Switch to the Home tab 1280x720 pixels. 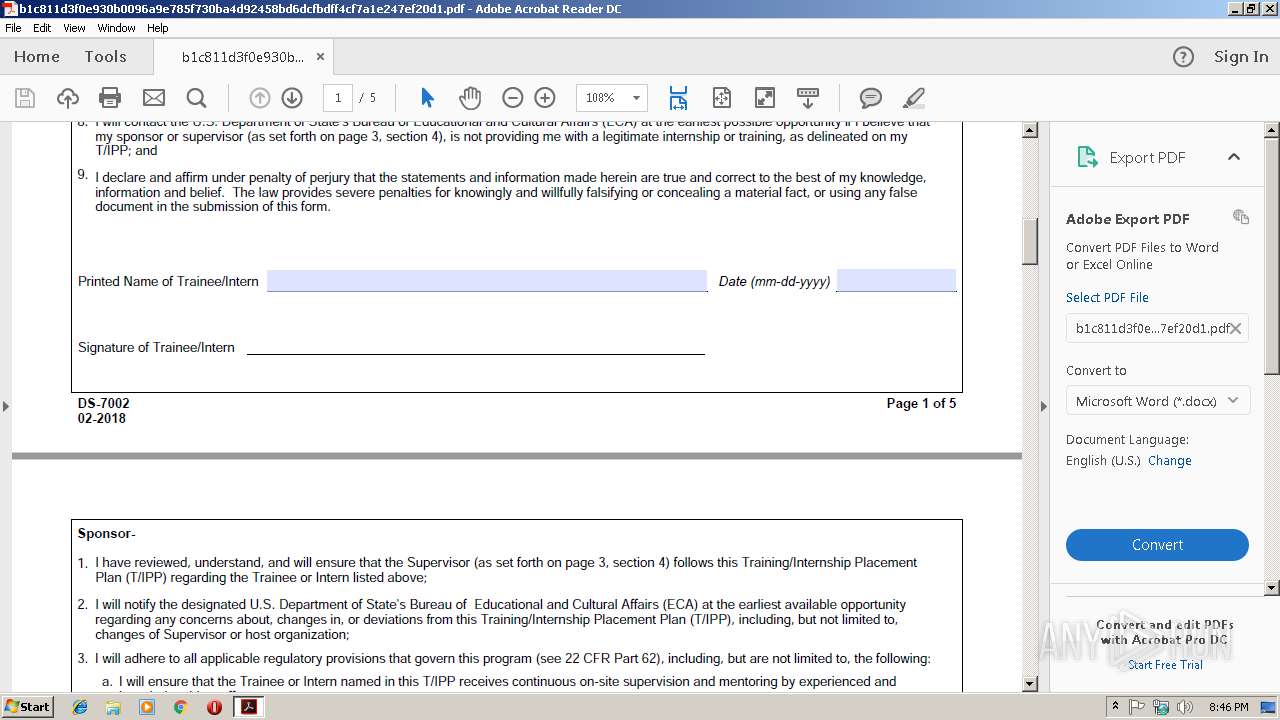(37, 57)
